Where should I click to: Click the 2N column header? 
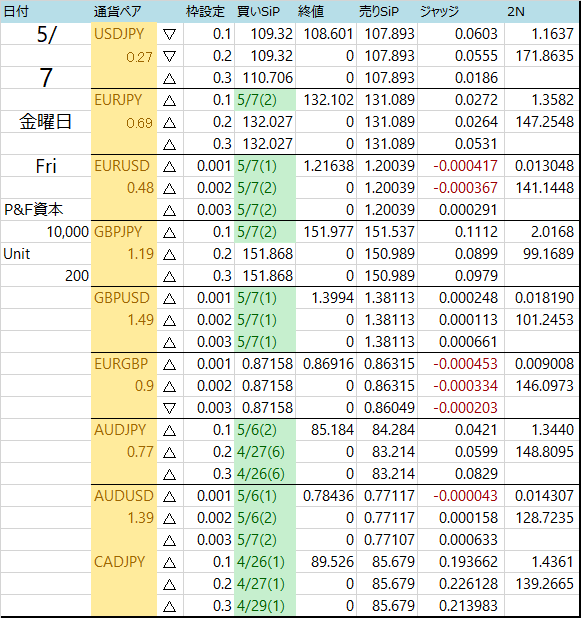pos(516,11)
